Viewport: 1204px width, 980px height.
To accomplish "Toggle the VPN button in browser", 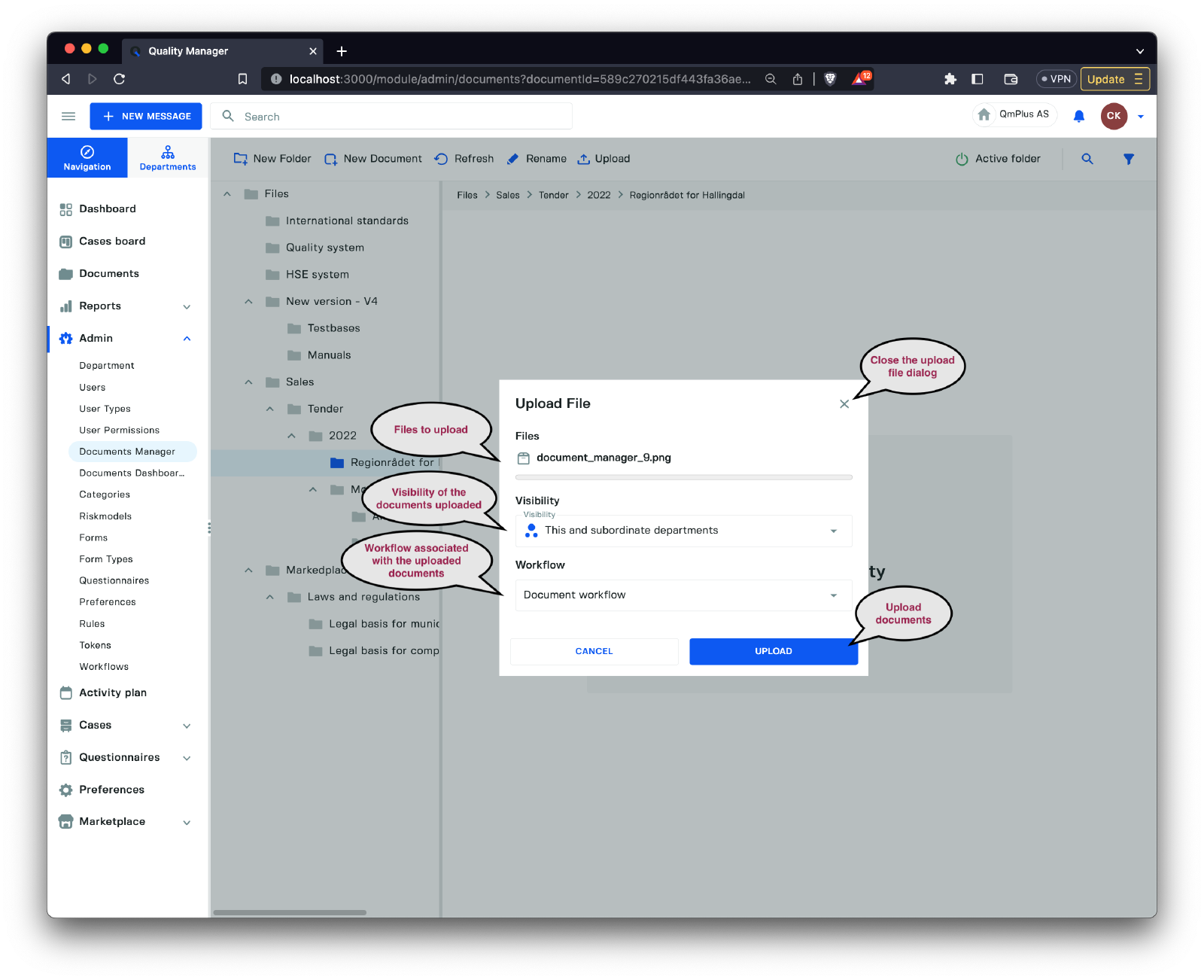I will tap(1057, 79).
